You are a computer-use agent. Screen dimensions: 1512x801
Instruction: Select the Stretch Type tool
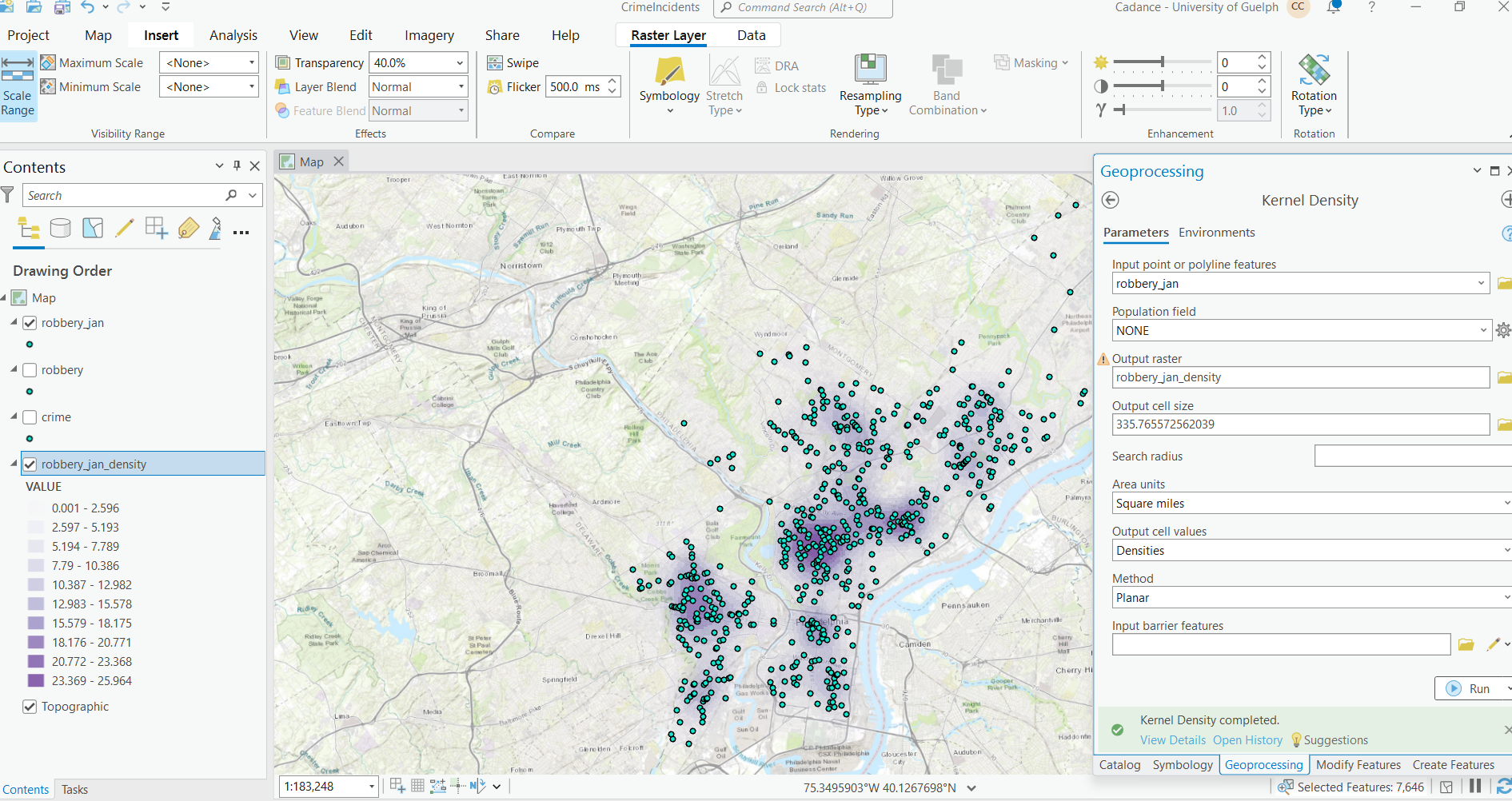[724, 86]
